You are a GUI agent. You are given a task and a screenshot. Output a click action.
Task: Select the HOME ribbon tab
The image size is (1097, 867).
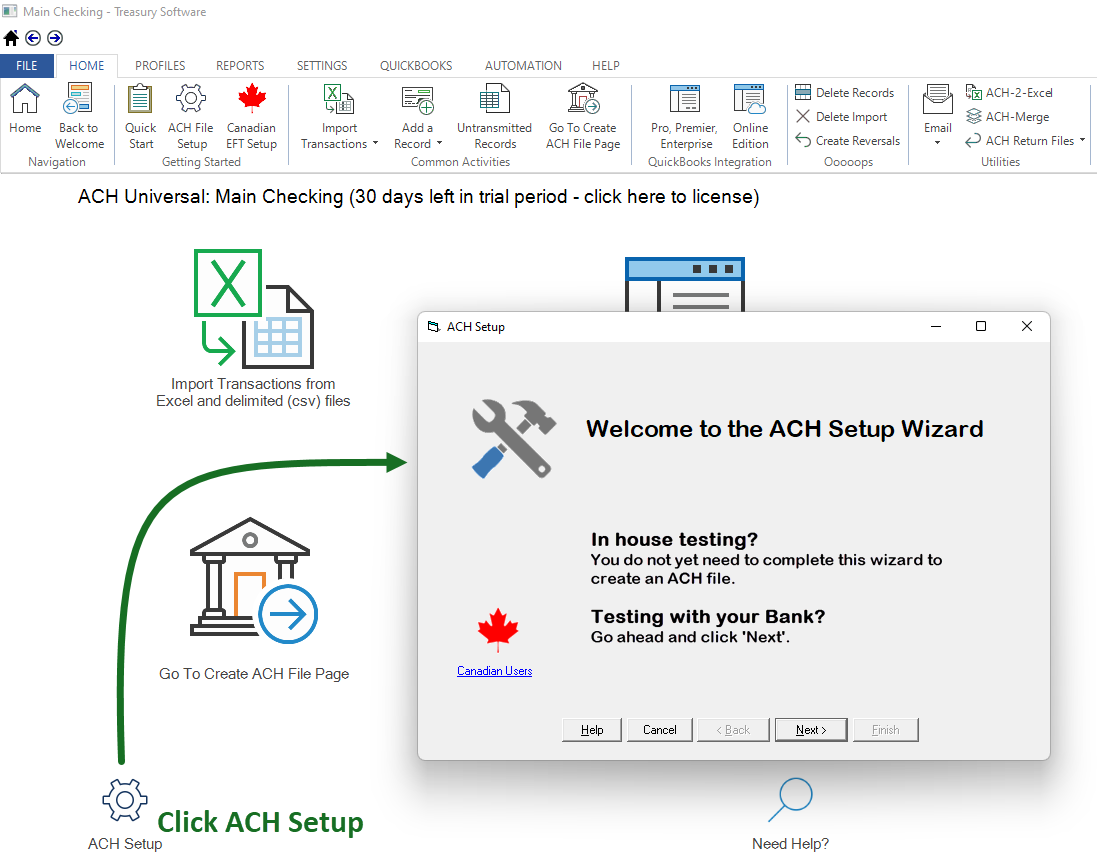(x=87, y=66)
